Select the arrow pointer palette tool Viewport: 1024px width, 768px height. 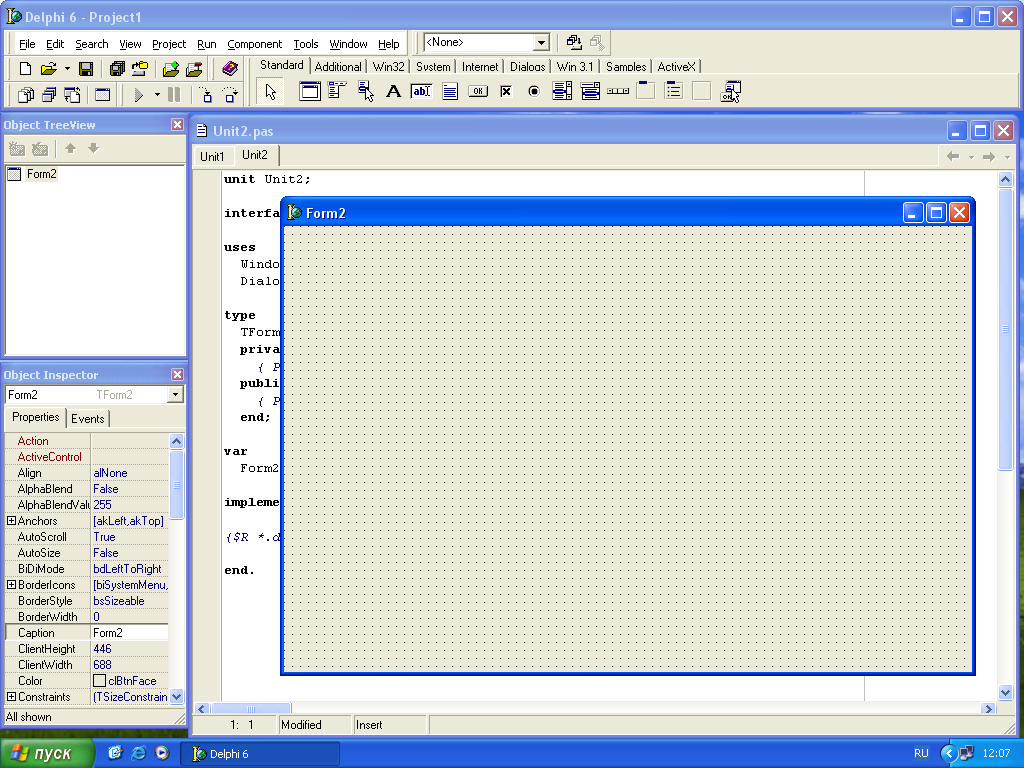(270, 92)
